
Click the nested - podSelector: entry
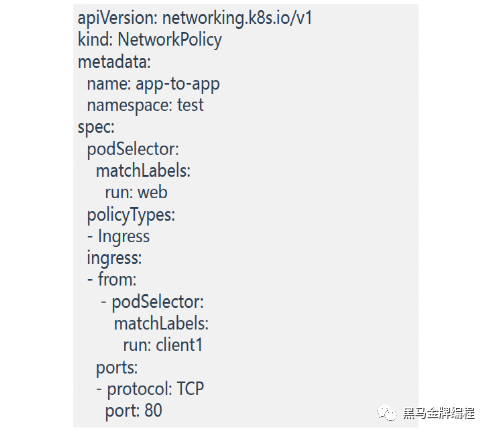coord(152,302)
